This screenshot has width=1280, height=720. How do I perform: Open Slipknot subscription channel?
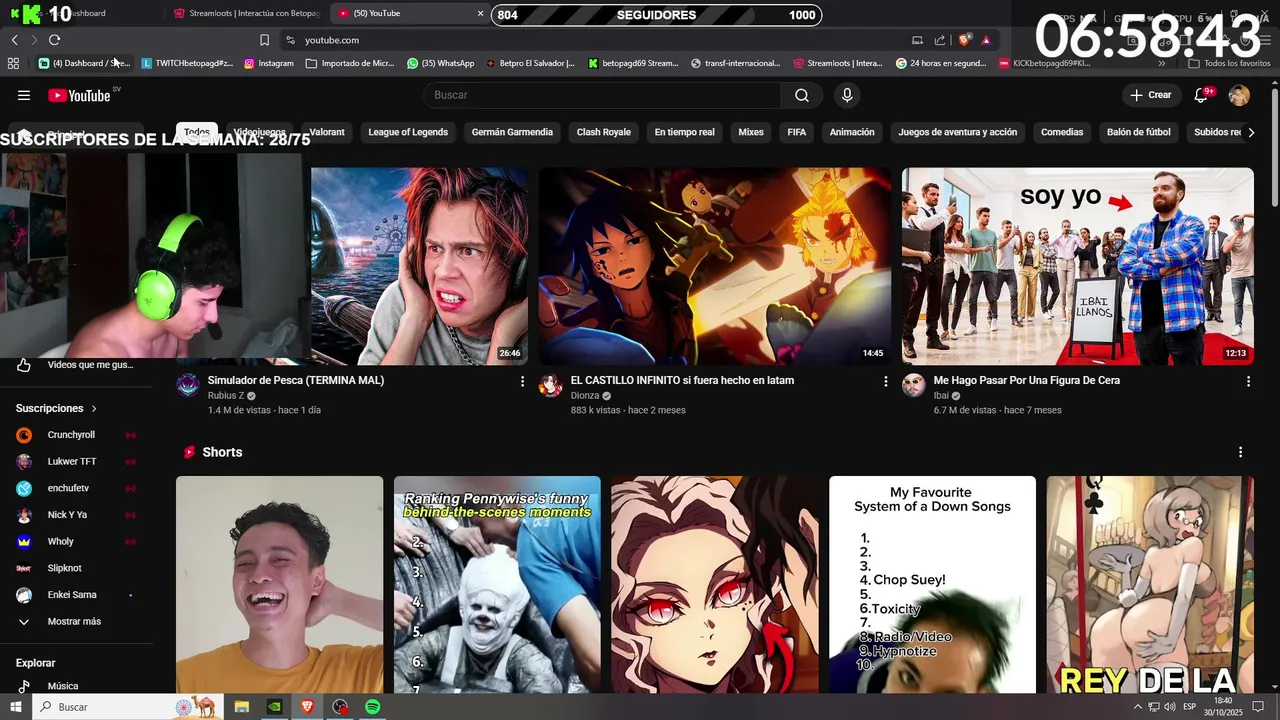[78, 568]
